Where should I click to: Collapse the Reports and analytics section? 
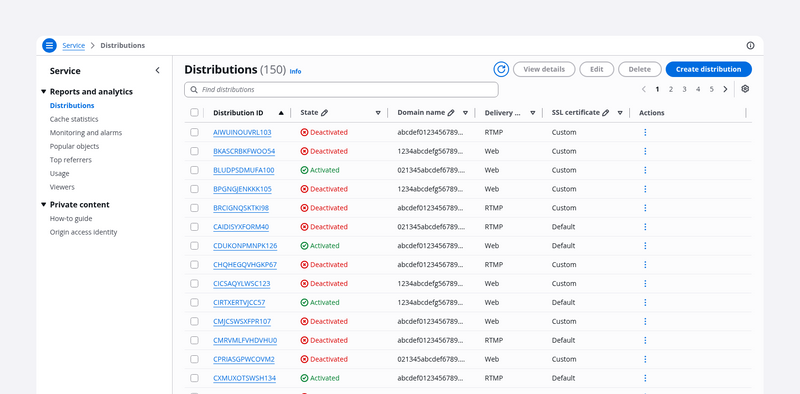pyautogui.click(x=43, y=92)
